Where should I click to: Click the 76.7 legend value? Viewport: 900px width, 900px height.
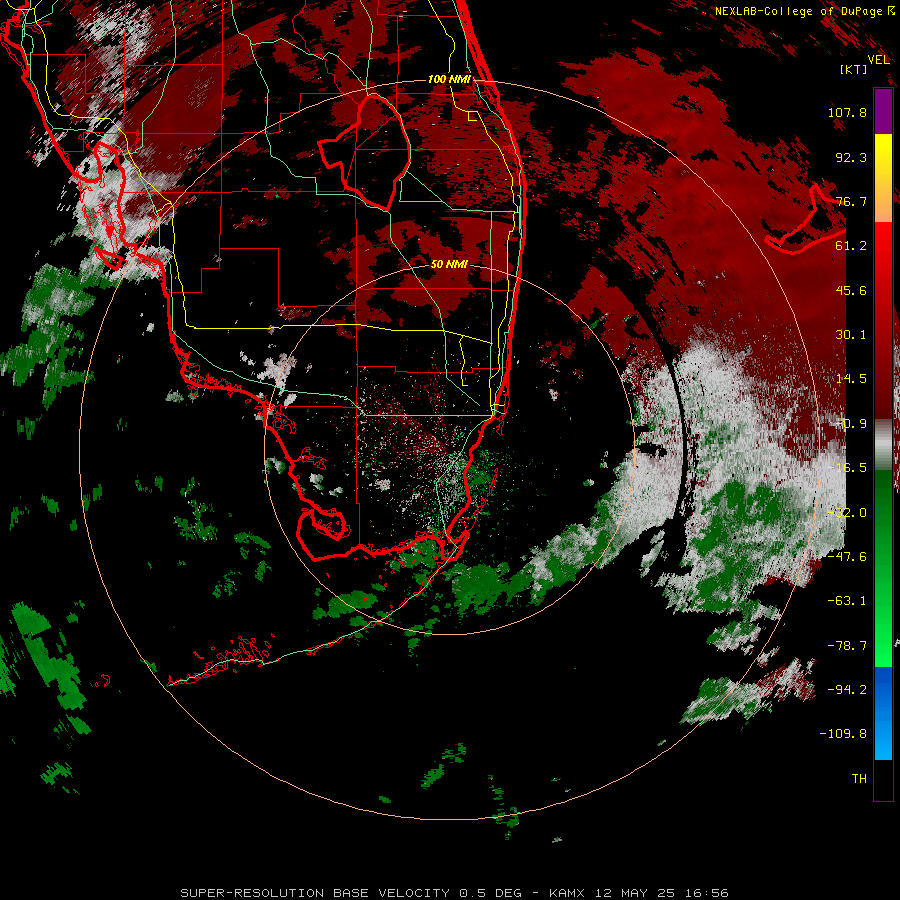(851, 201)
